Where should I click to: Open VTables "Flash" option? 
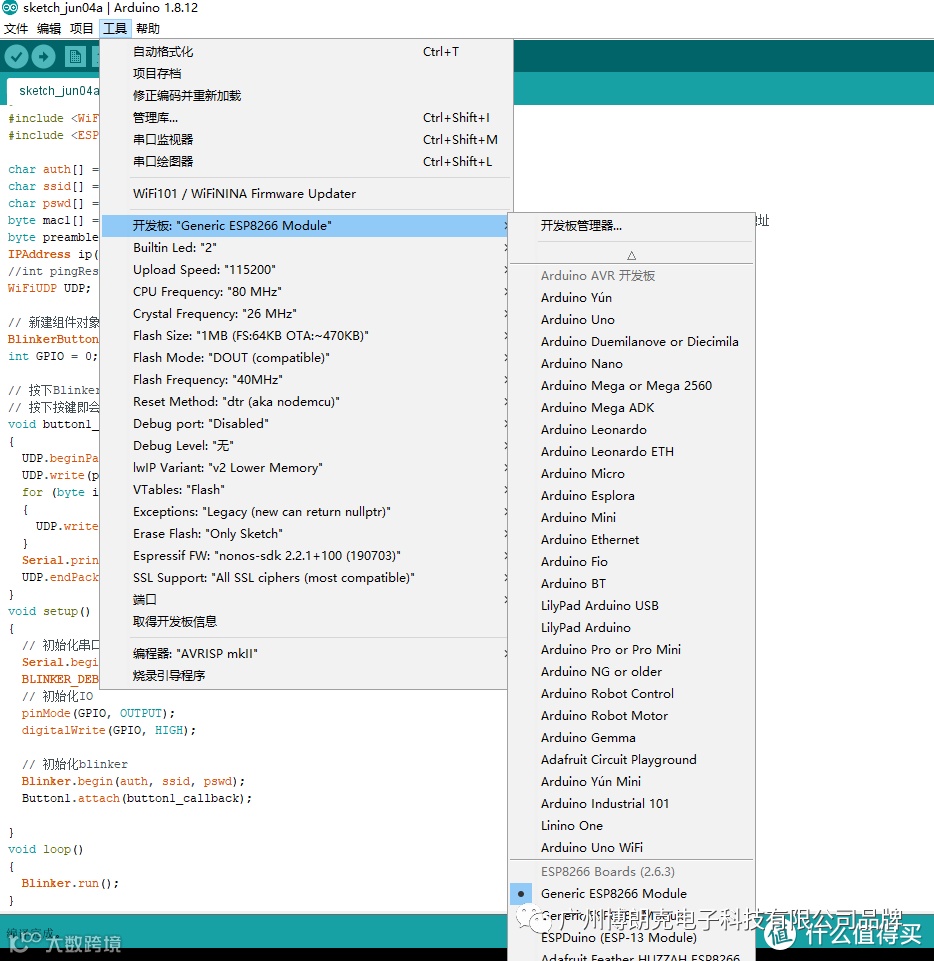305,490
